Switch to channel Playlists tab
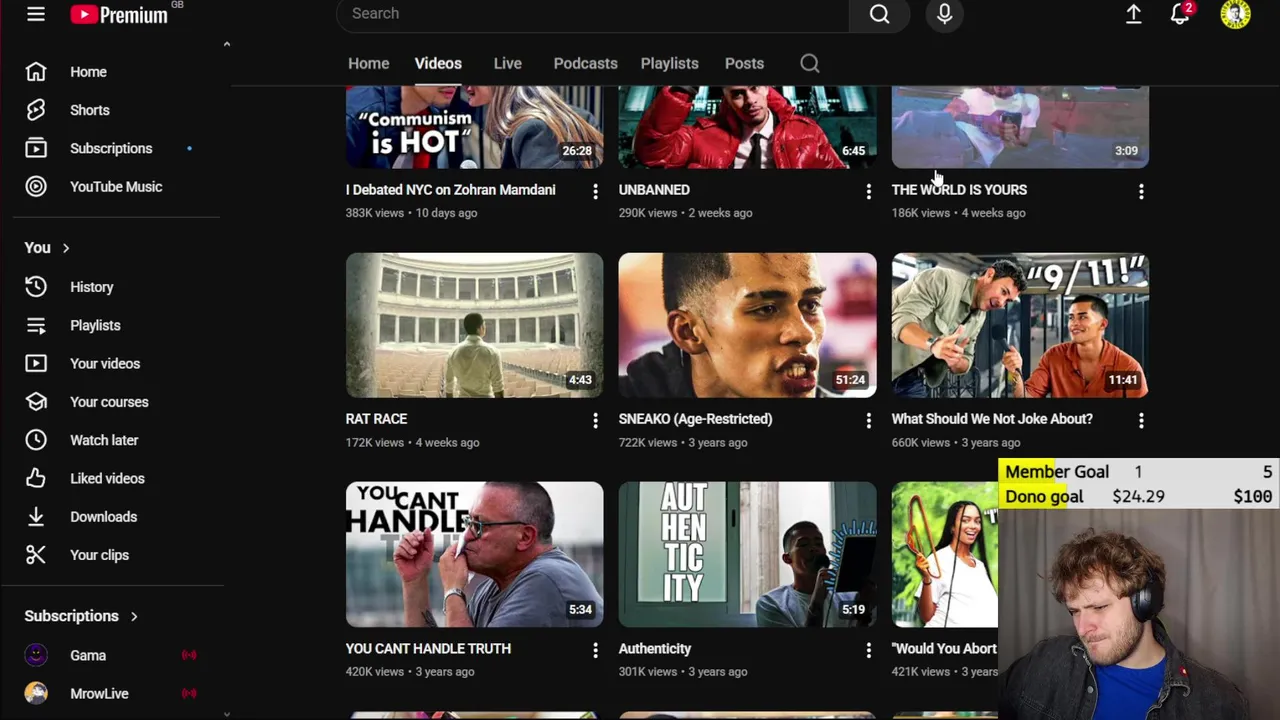The width and height of the screenshot is (1280, 720). 669,63
